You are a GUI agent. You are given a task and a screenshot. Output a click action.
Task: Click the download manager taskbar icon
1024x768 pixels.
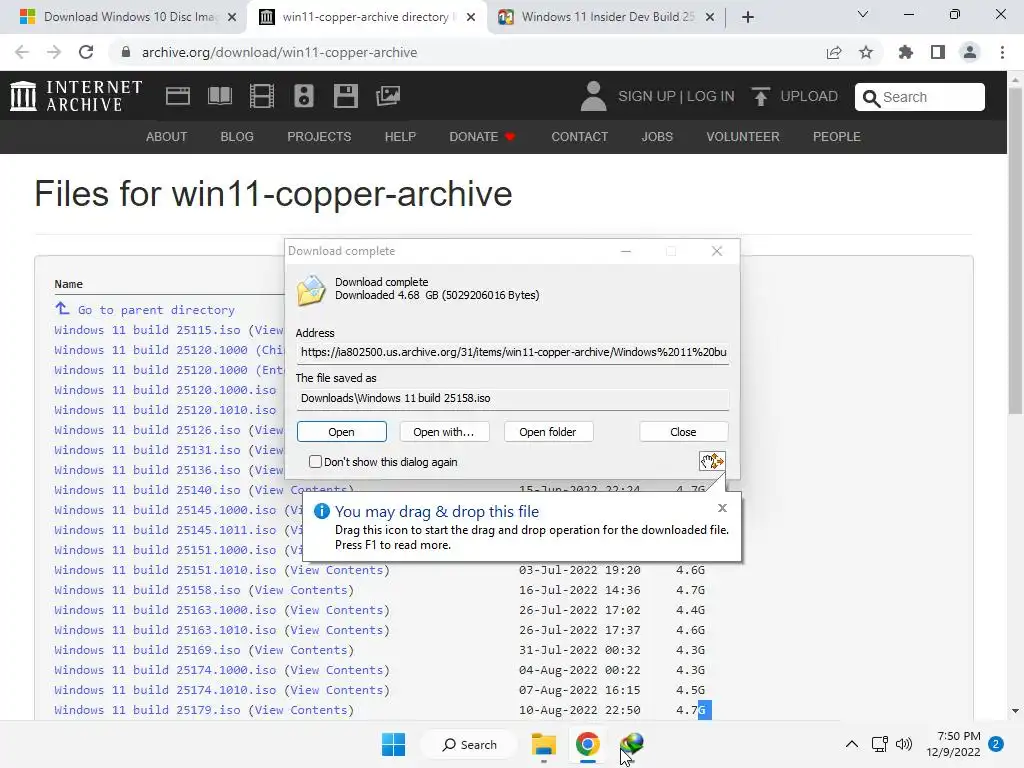pos(632,743)
